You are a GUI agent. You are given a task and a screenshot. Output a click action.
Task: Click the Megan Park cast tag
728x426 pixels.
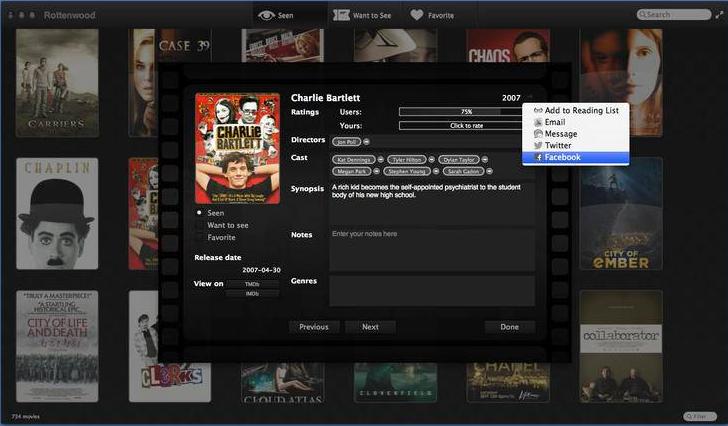[352, 171]
